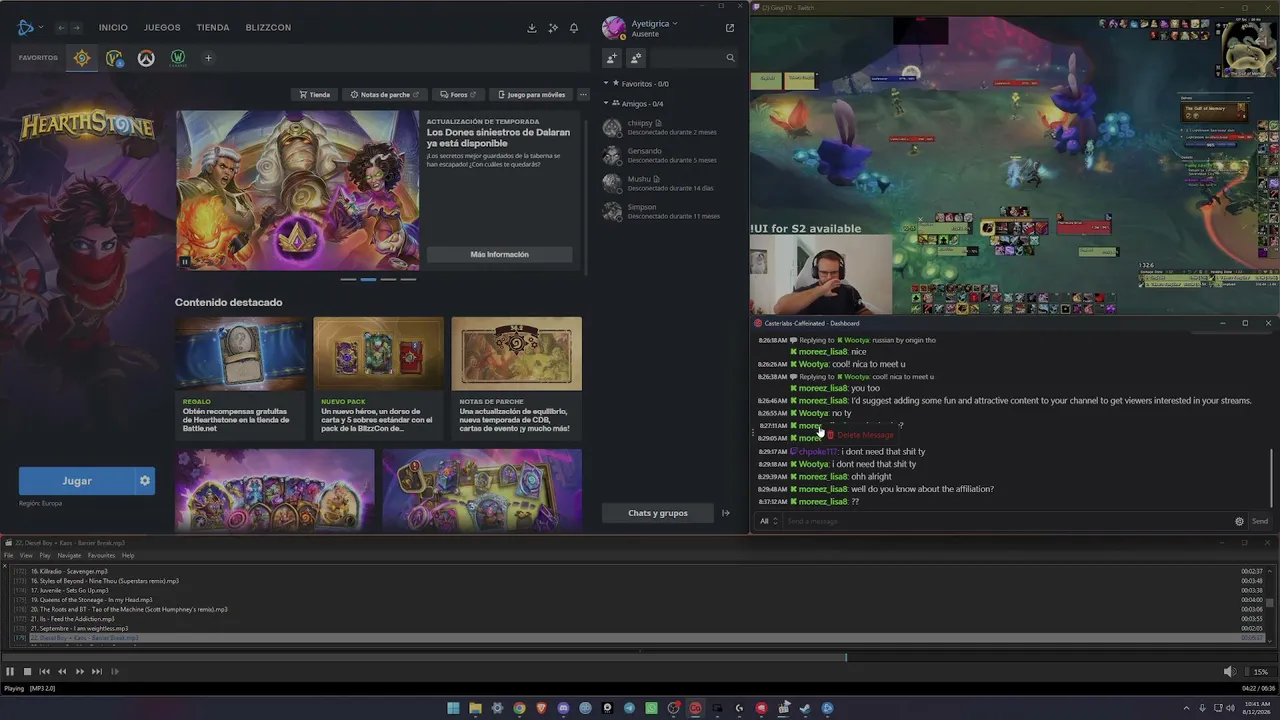Screen dimensions: 1280x720
Task: Collapse the social panel with the arrow icon
Action: (726, 513)
